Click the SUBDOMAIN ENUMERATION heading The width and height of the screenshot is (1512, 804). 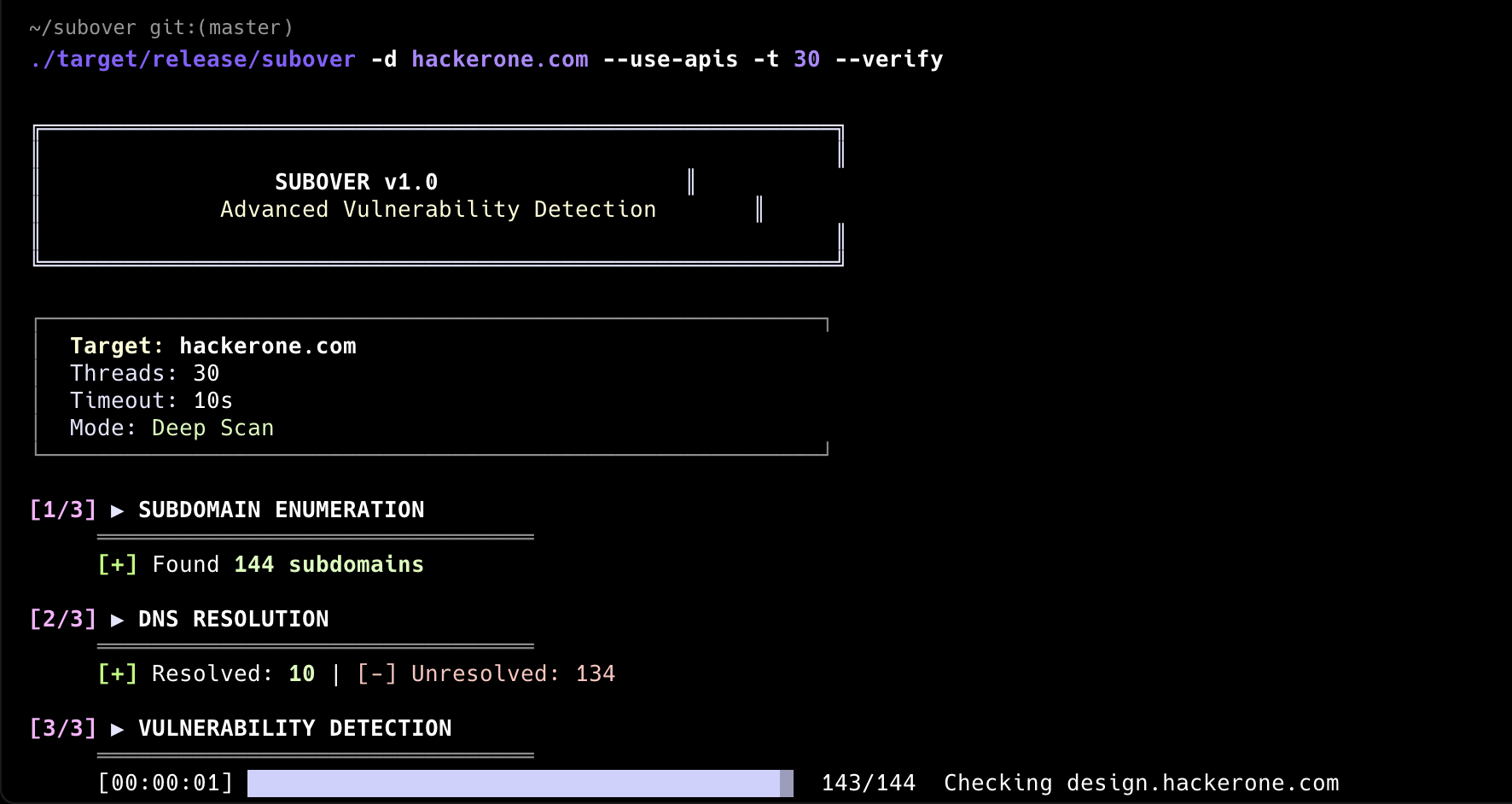click(282, 510)
